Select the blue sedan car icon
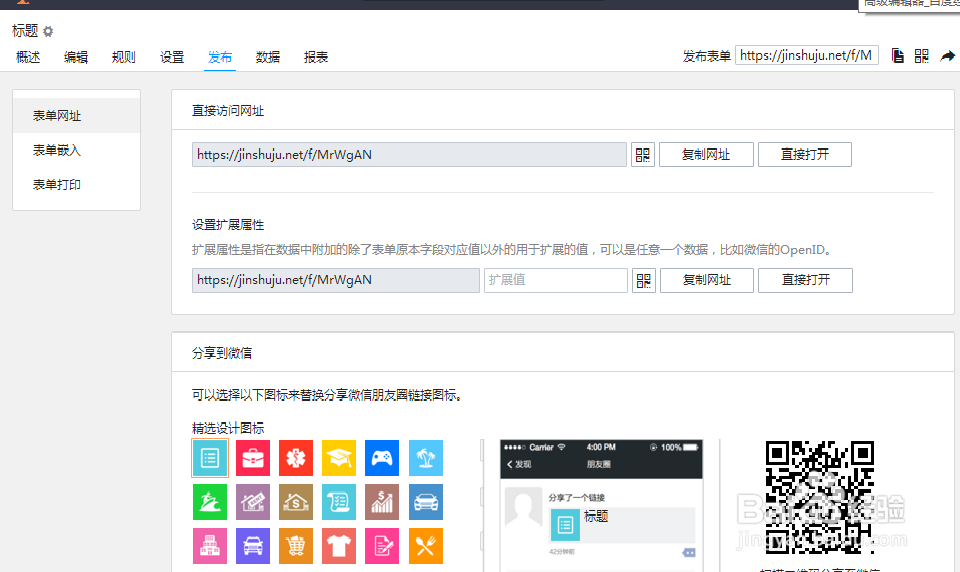 426,502
